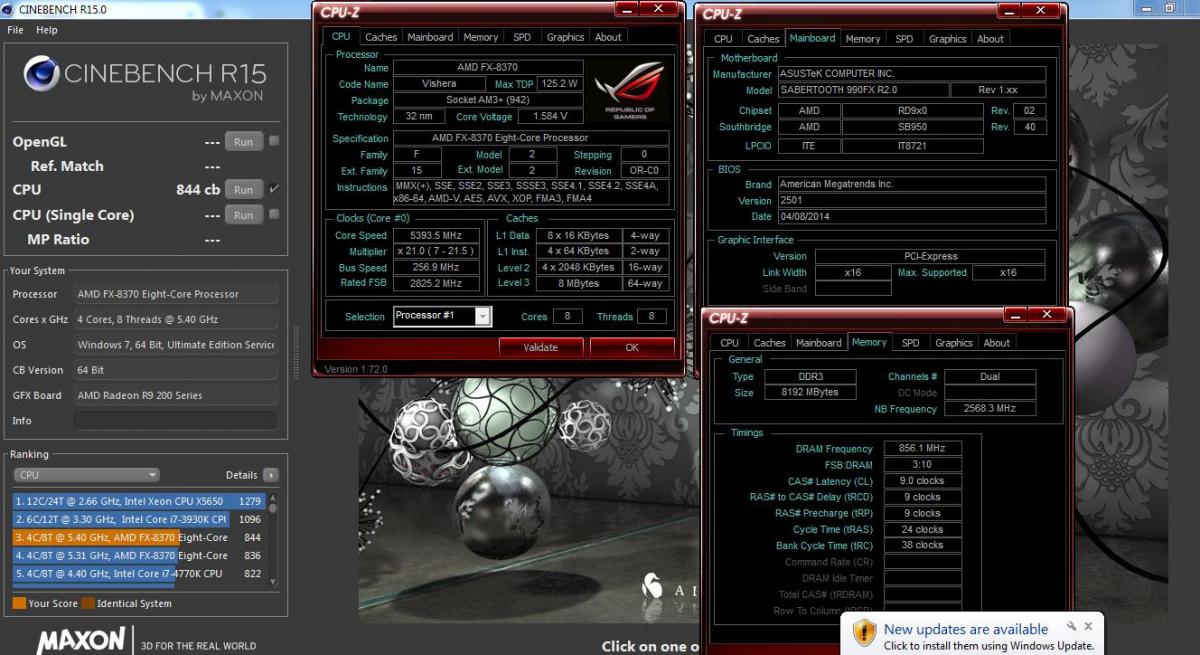Open Graphics tab in Mainboard CPU-Z window
Image resolution: width=1200 pixels, height=655 pixels.
click(x=947, y=39)
